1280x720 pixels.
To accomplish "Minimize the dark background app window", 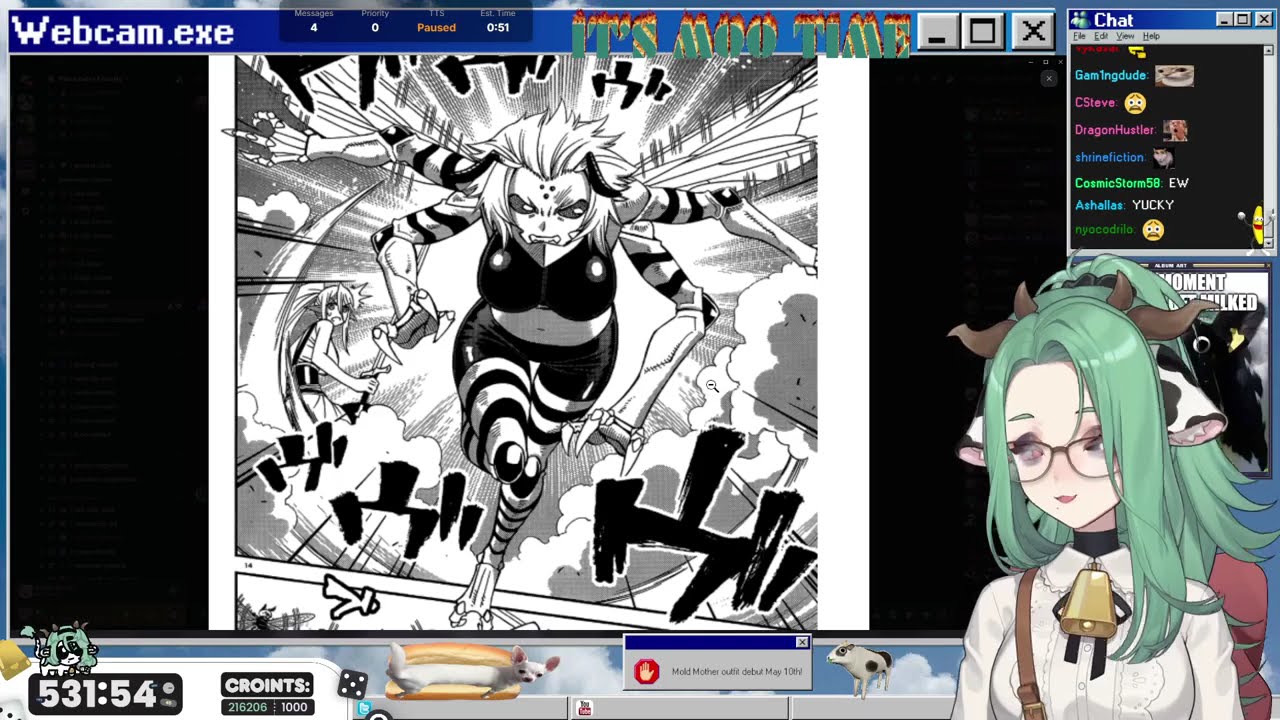I will (x=1029, y=62).
